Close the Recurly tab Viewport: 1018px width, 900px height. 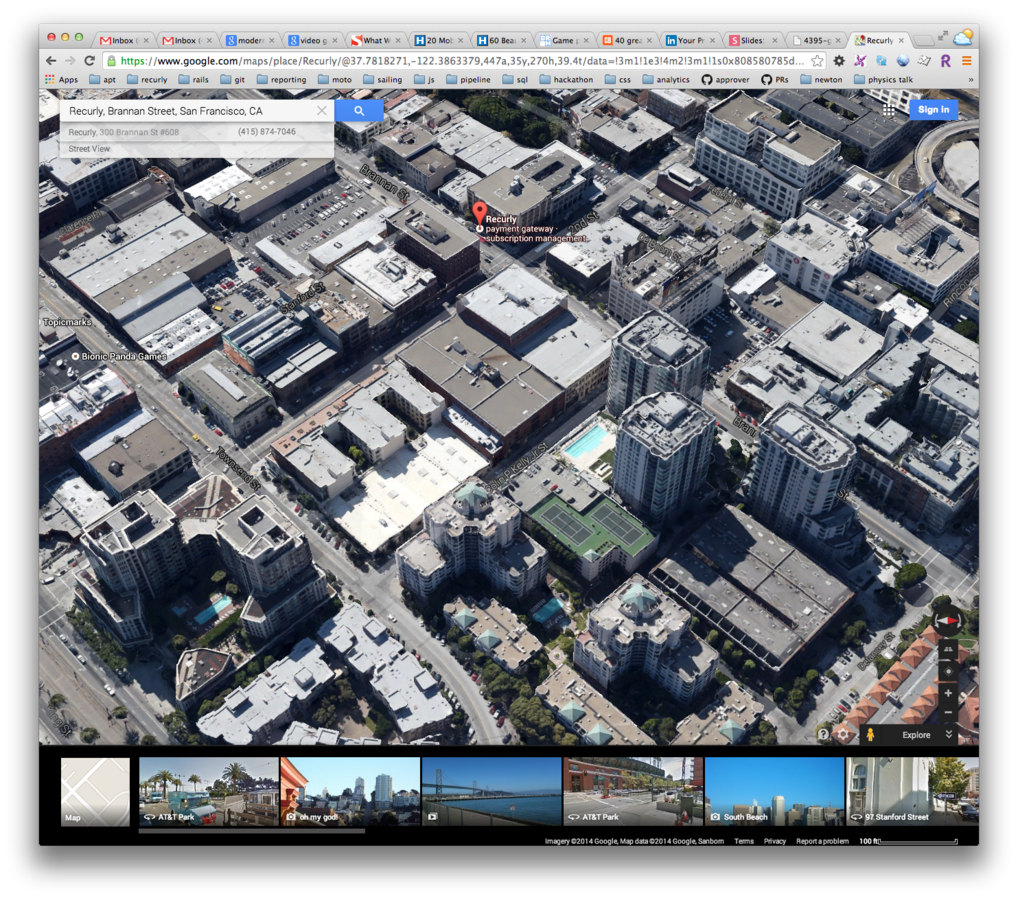pos(901,40)
